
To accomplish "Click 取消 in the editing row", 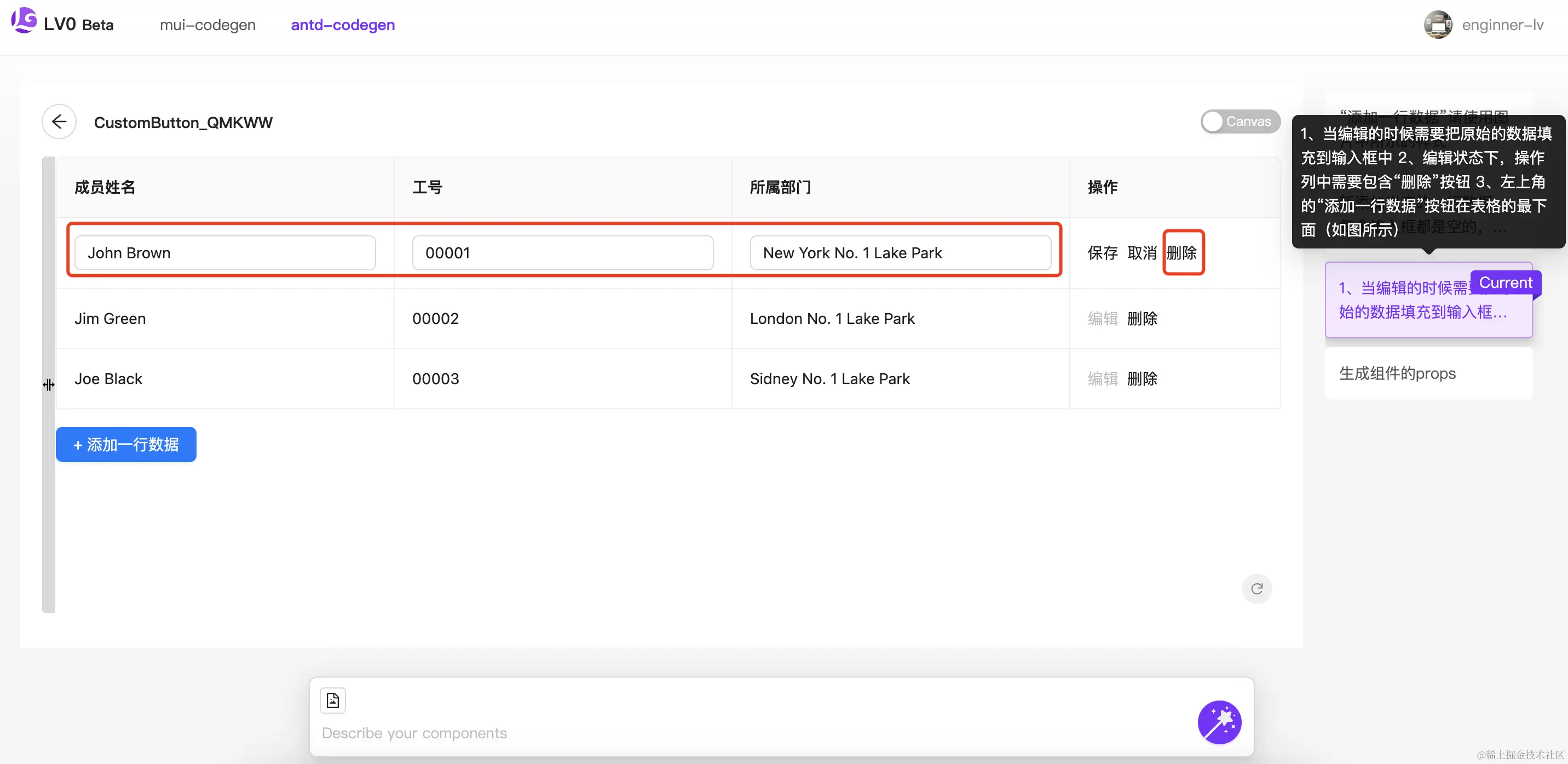I will click(x=1142, y=253).
